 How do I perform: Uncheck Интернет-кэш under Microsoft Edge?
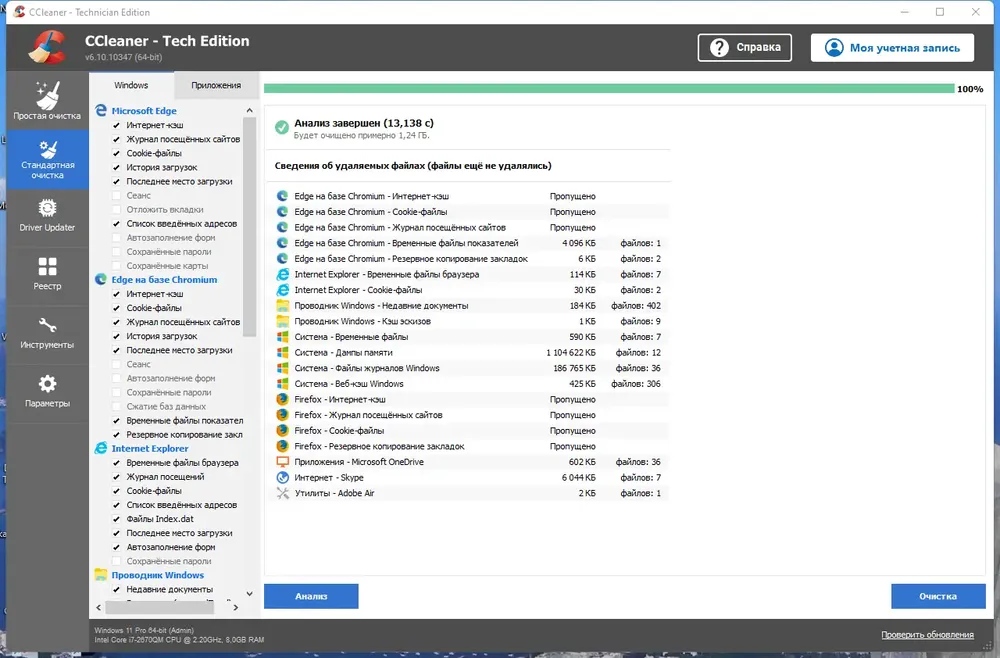click(x=116, y=125)
